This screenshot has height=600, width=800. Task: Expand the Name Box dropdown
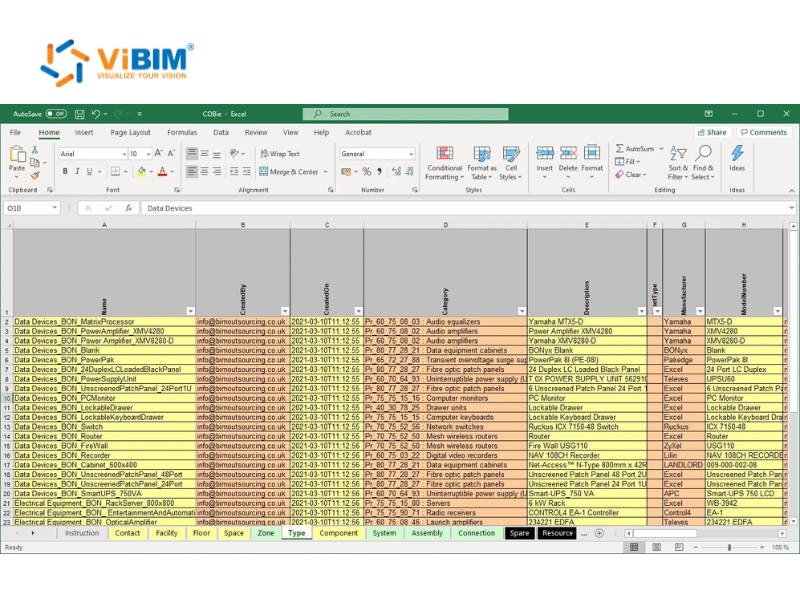click(54, 208)
